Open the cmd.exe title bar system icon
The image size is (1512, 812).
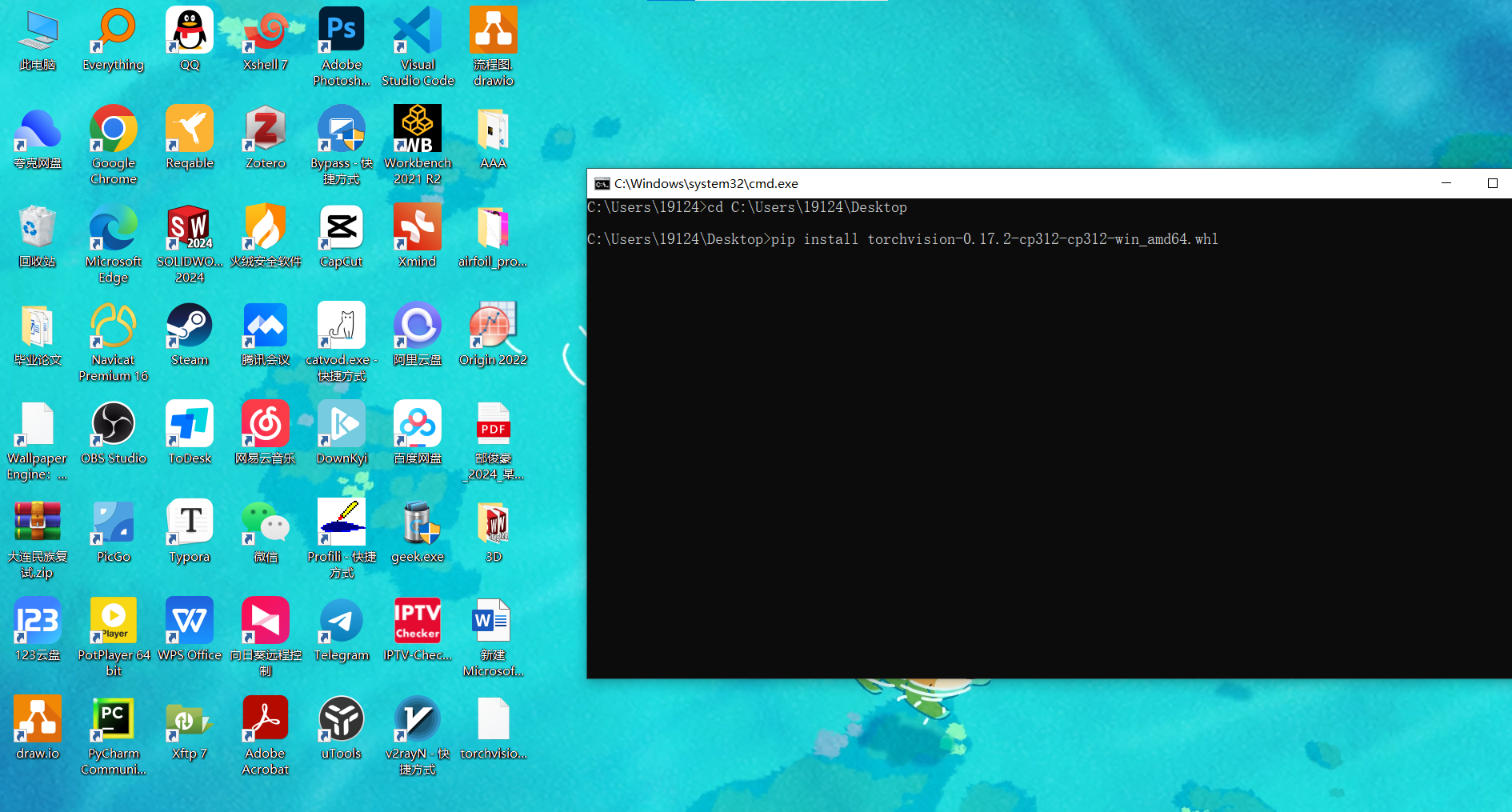[602, 184]
